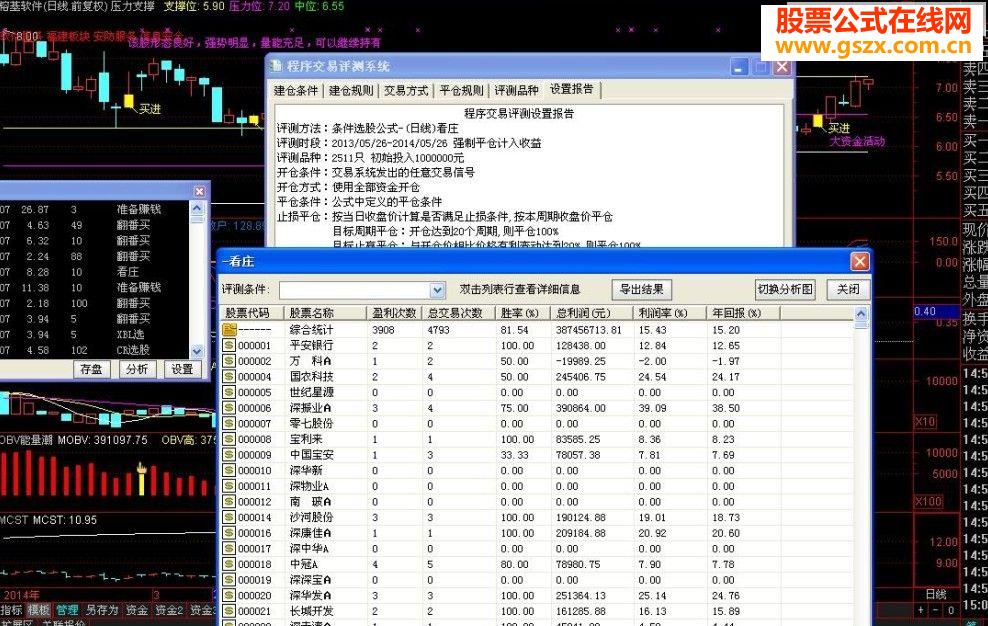
Task: Switch to the 交易方式 tab
Action: pos(406,91)
